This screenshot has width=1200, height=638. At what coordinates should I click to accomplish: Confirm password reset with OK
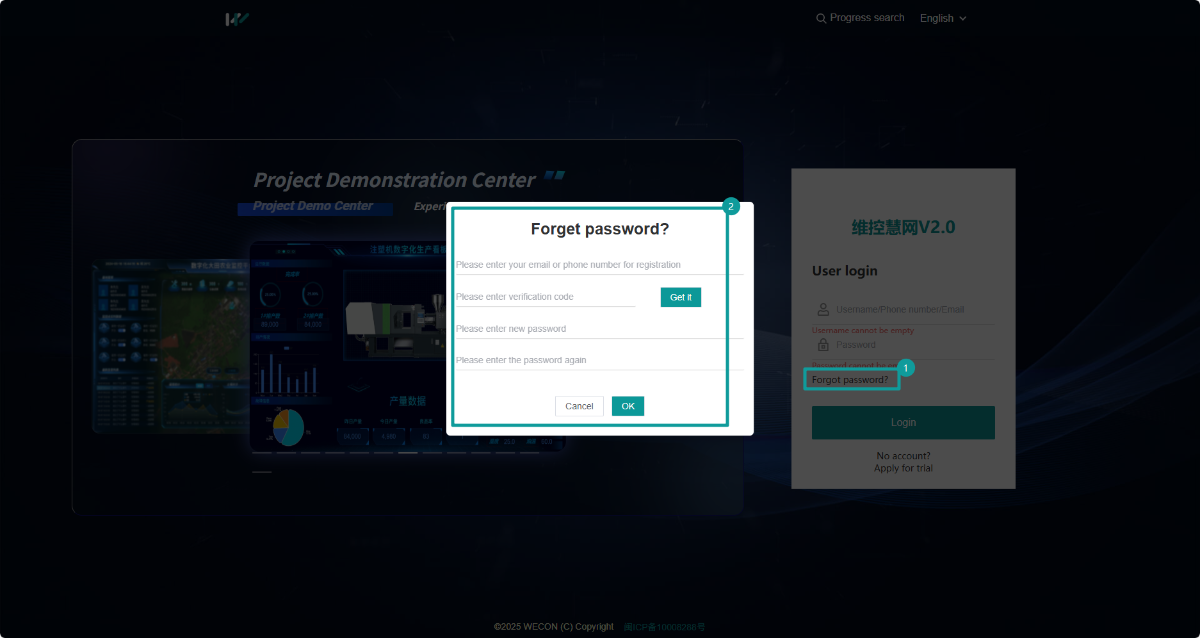pyautogui.click(x=628, y=406)
